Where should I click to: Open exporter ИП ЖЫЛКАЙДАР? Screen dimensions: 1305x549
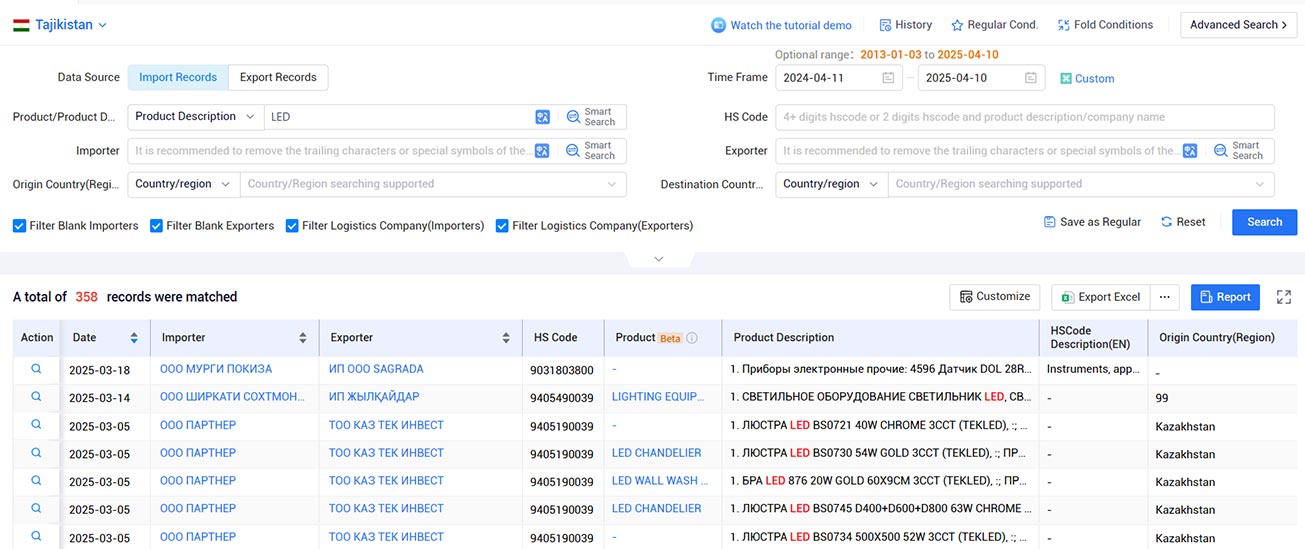click(x=374, y=397)
